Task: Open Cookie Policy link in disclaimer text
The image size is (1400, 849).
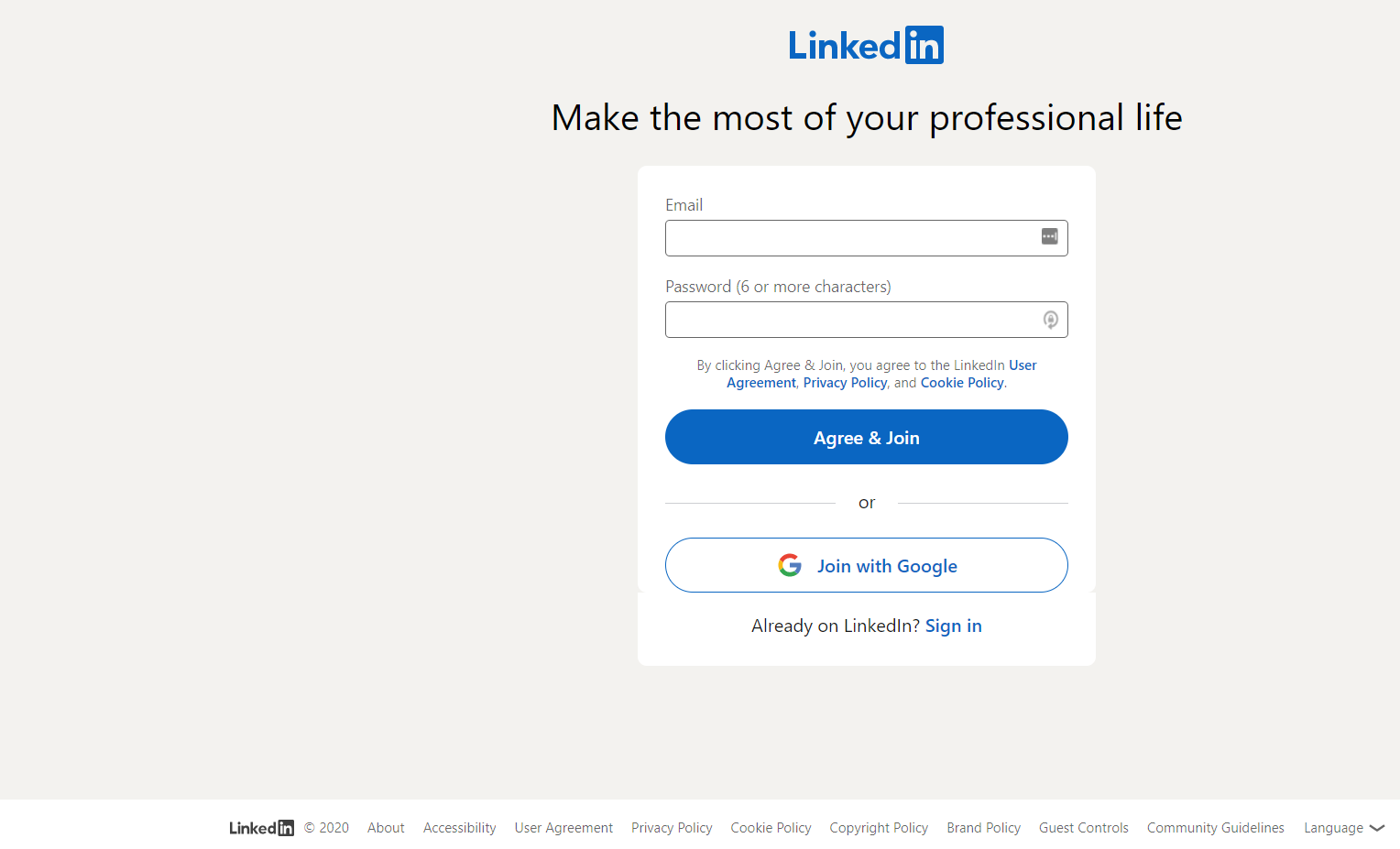Action: click(962, 383)
